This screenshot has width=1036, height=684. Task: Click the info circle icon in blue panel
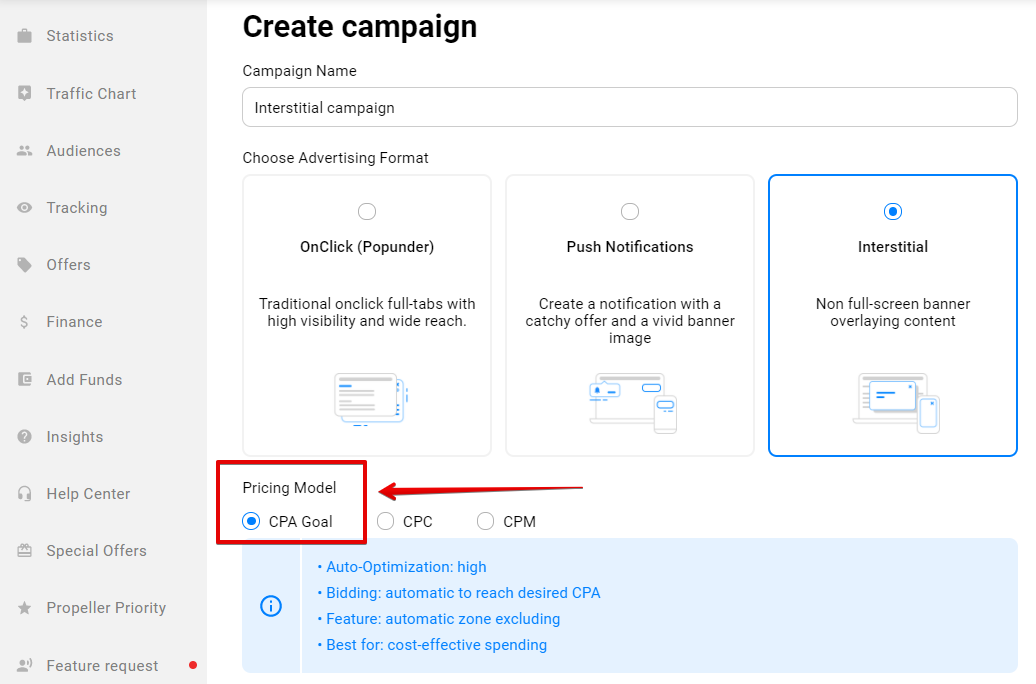point(271,606)
